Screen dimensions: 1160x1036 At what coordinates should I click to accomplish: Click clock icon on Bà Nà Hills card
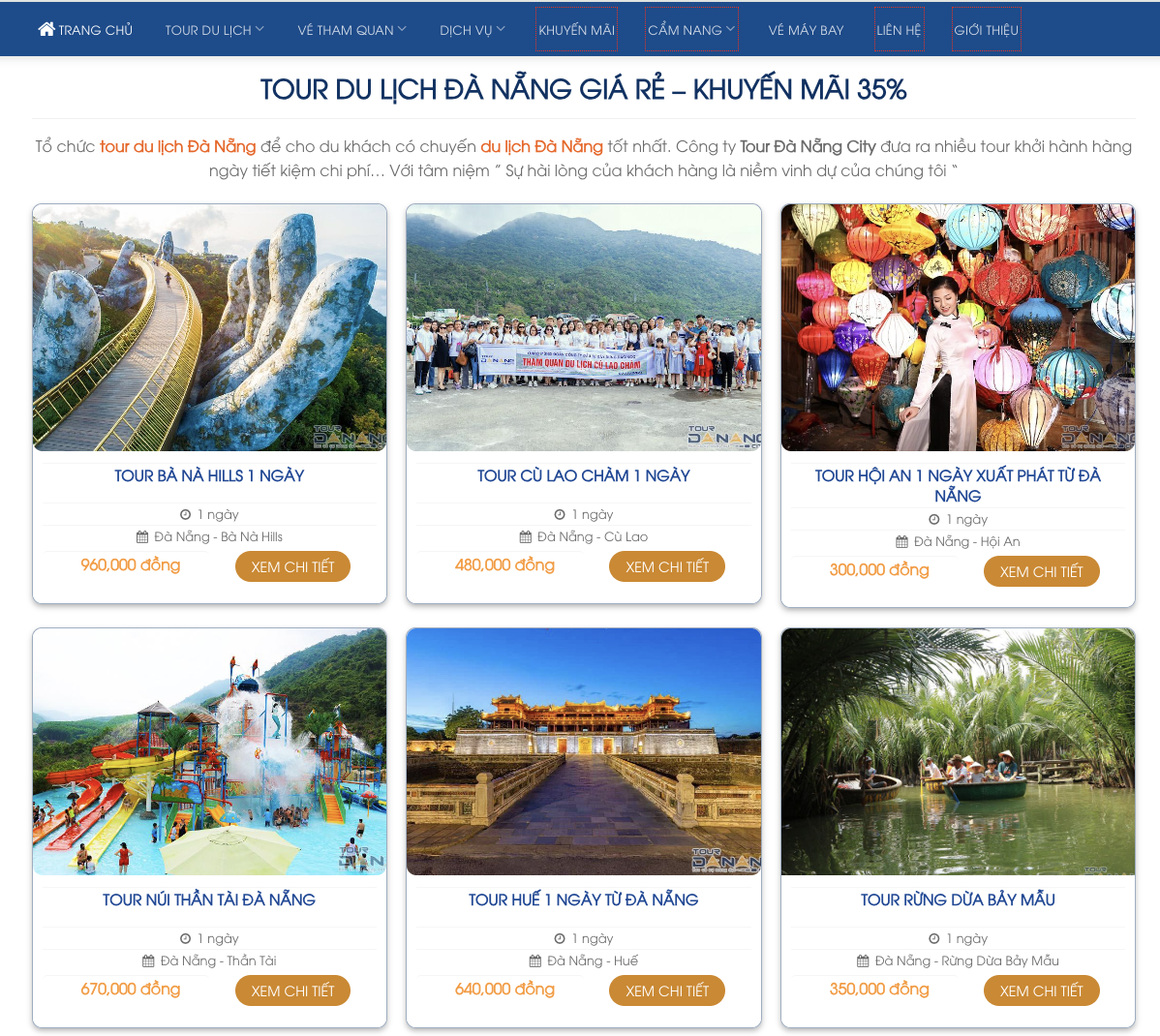tap(185, 514)
